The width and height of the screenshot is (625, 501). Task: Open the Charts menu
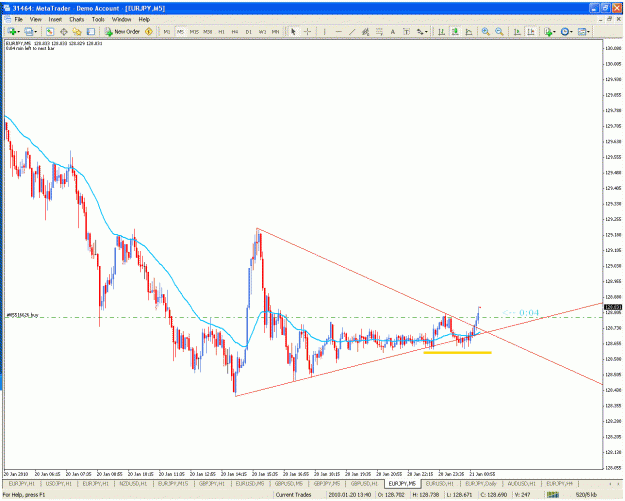coord(77,19)
